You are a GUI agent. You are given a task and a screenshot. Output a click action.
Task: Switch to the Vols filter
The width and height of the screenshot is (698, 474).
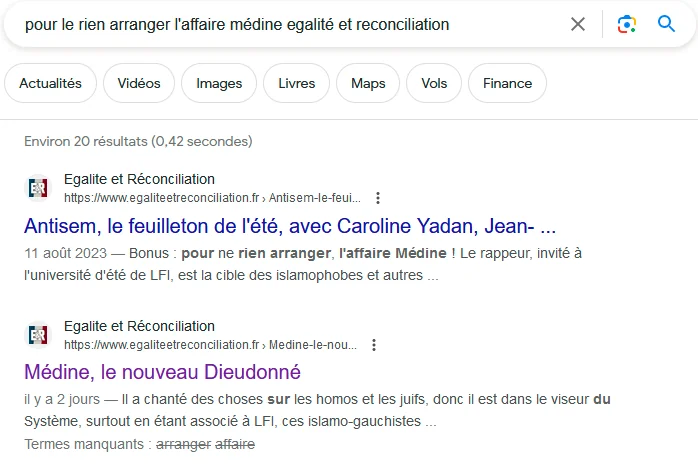click(x=434, y=83)
